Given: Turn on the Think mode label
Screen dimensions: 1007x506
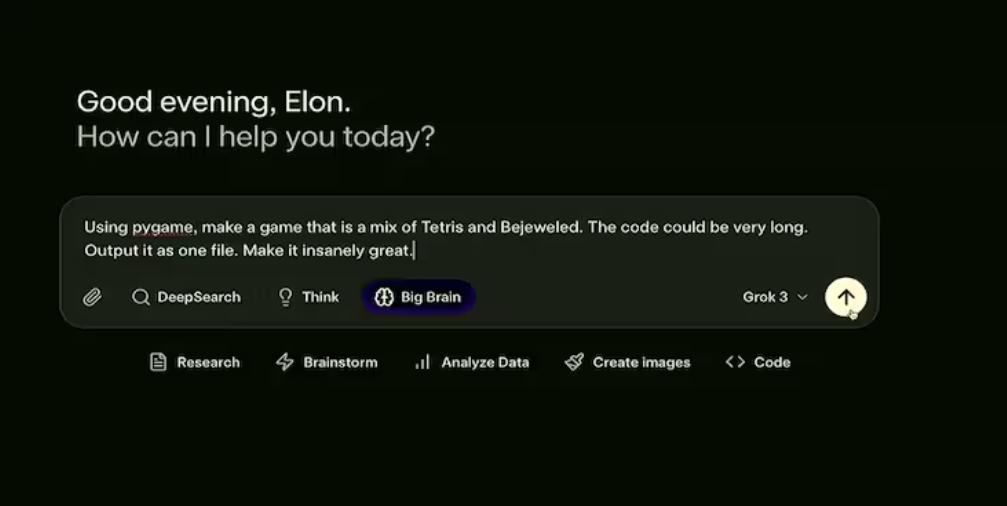Looking at the screenshot, I should pos(321,297).
